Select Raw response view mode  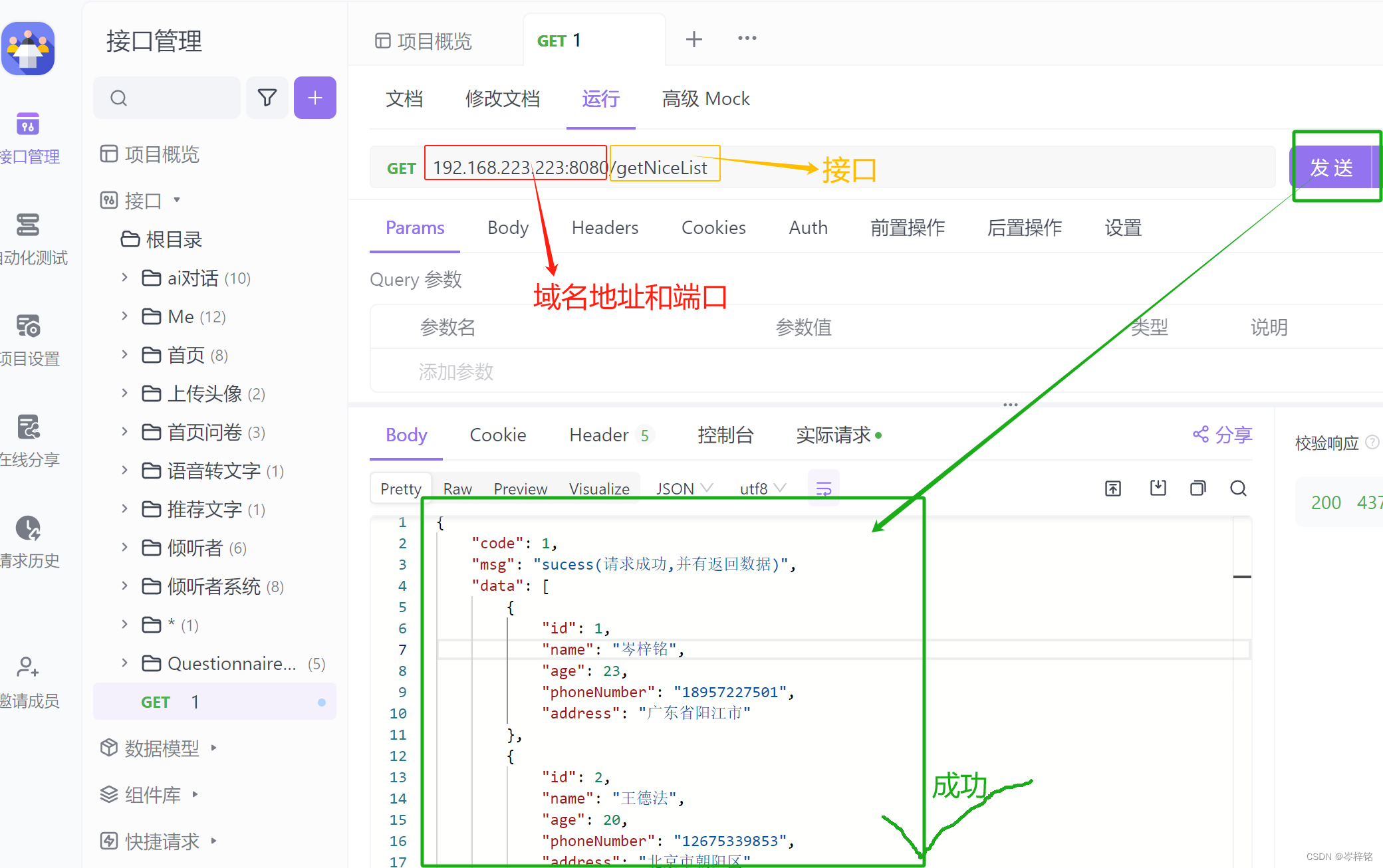click(457, 488)
